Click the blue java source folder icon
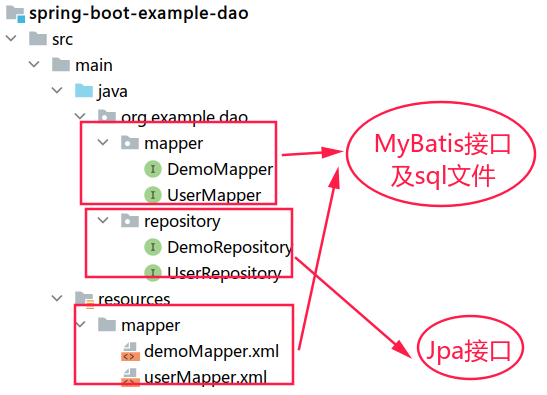Image resolution: width=547 pixels, height=395 pixels. coord(84,91)
